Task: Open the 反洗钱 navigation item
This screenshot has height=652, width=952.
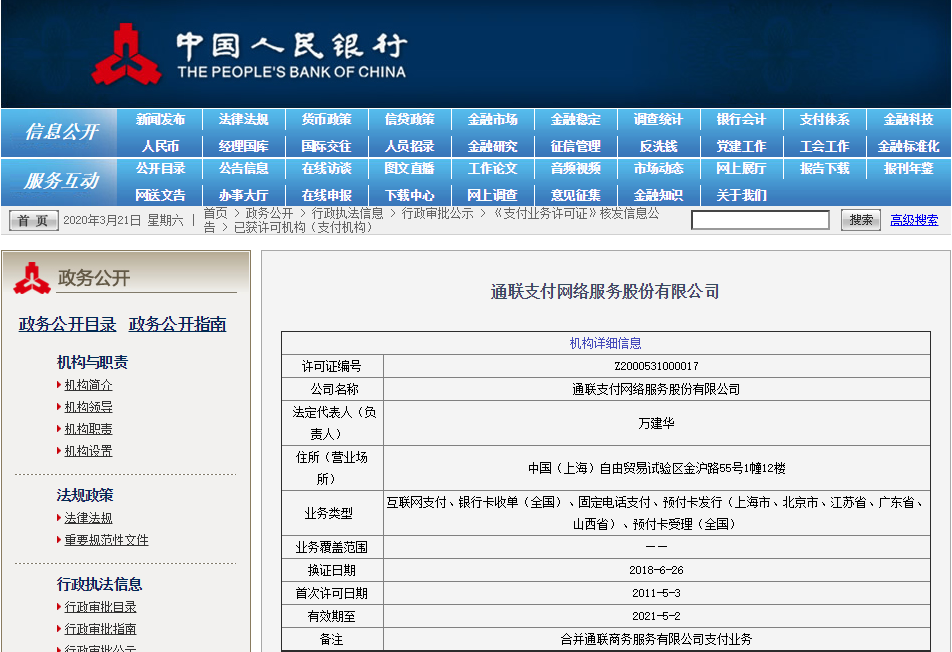Action: coord(659,146)
